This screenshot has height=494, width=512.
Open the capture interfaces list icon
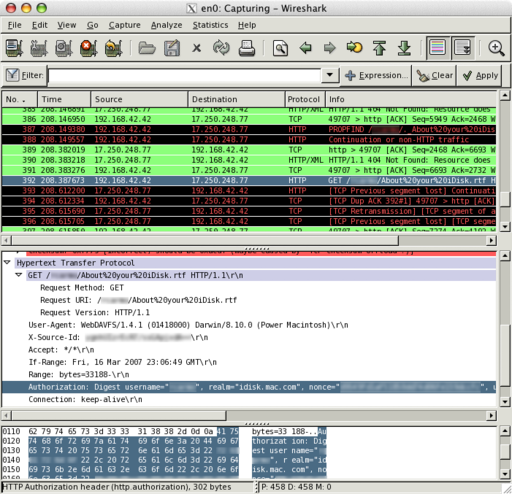[x=15, y=48]
